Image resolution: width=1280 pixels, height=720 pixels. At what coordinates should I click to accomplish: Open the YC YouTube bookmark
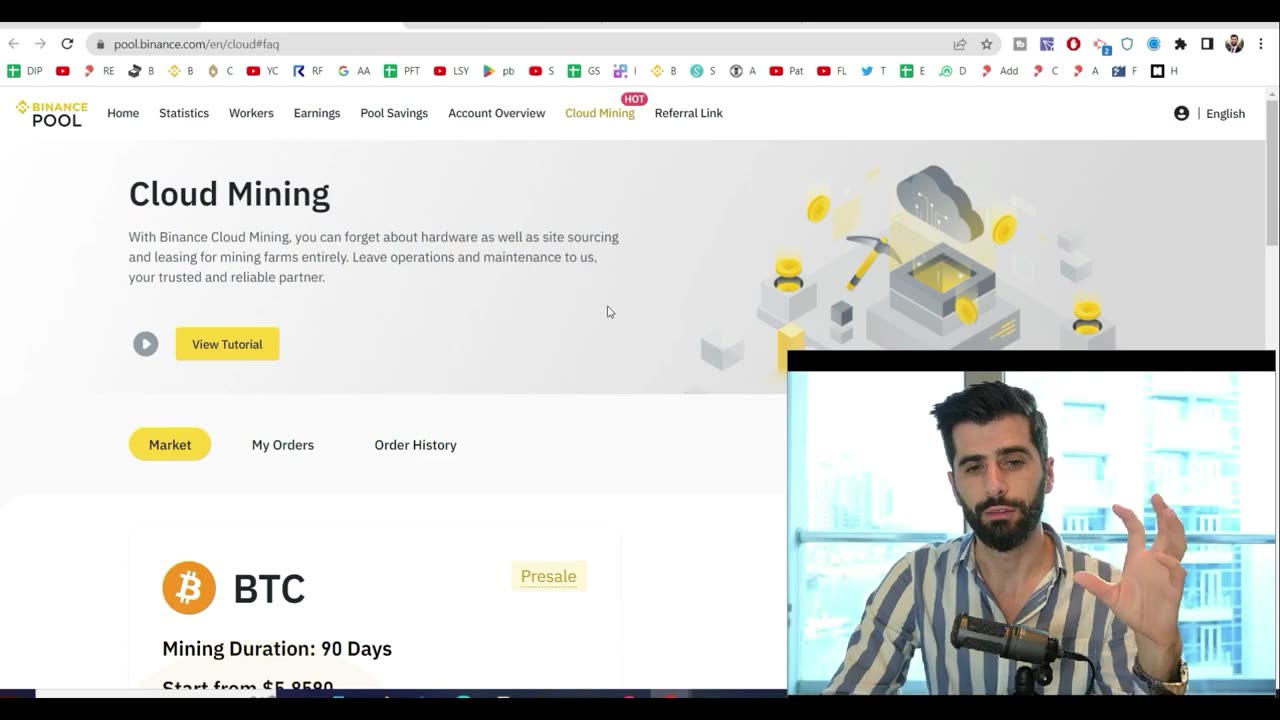[x=262, y=71]
